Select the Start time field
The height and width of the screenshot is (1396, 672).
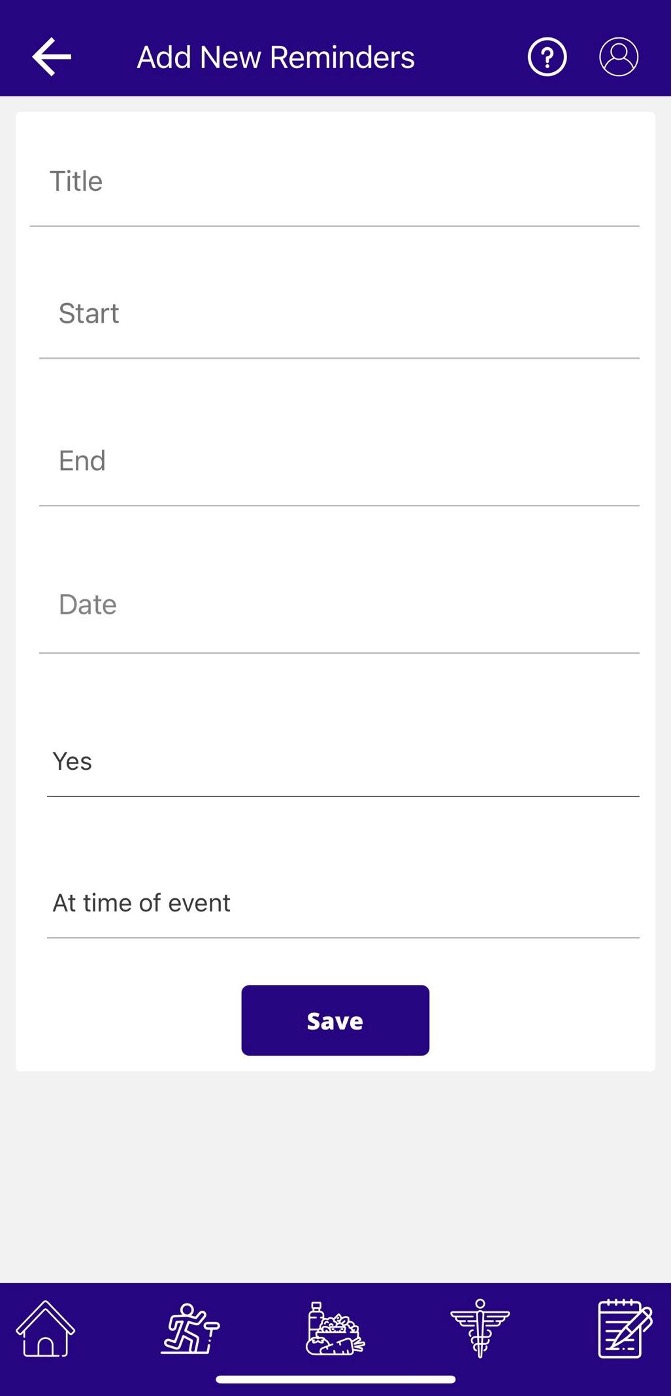click(338, 314)
